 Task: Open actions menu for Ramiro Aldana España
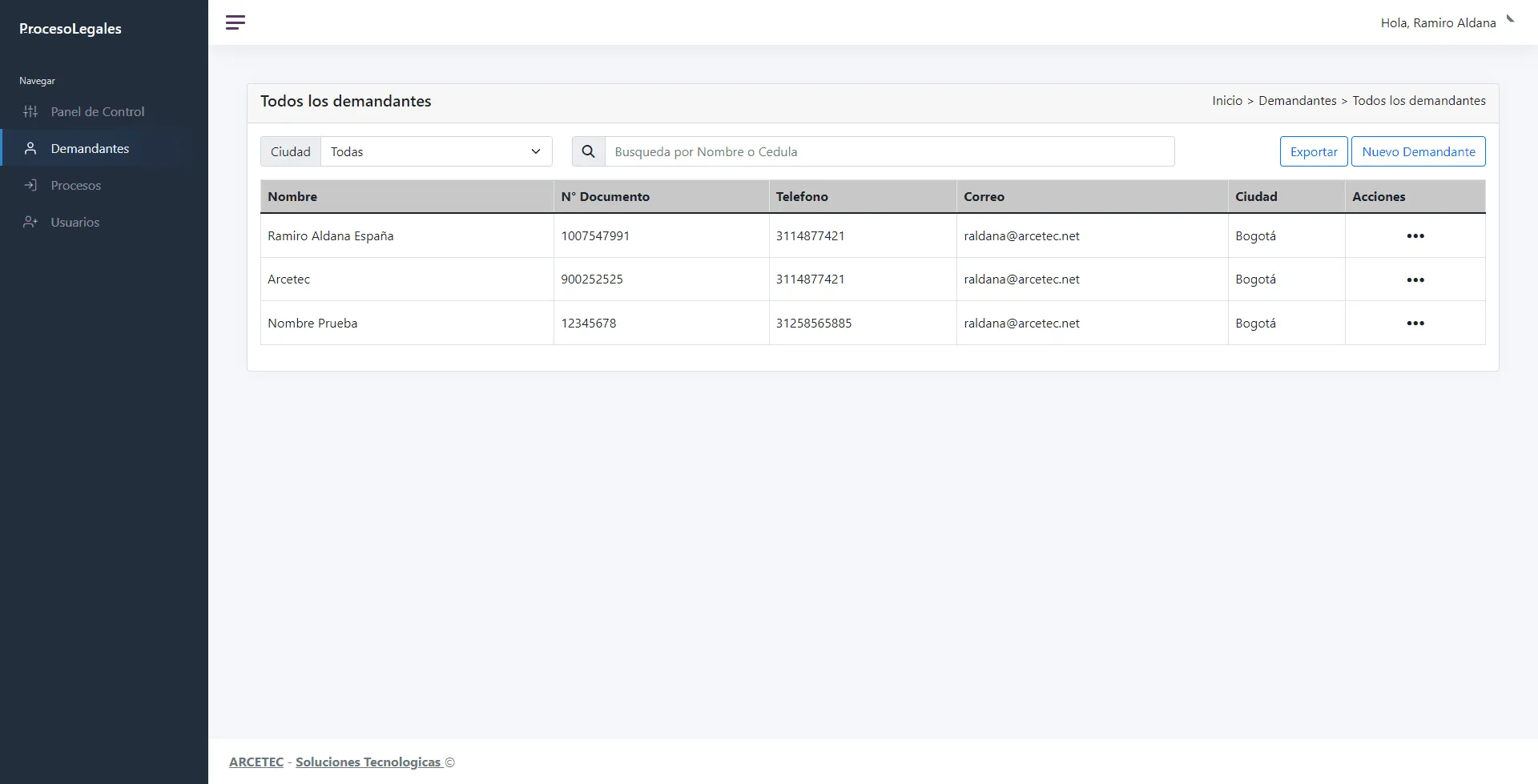coord(1415,236)
